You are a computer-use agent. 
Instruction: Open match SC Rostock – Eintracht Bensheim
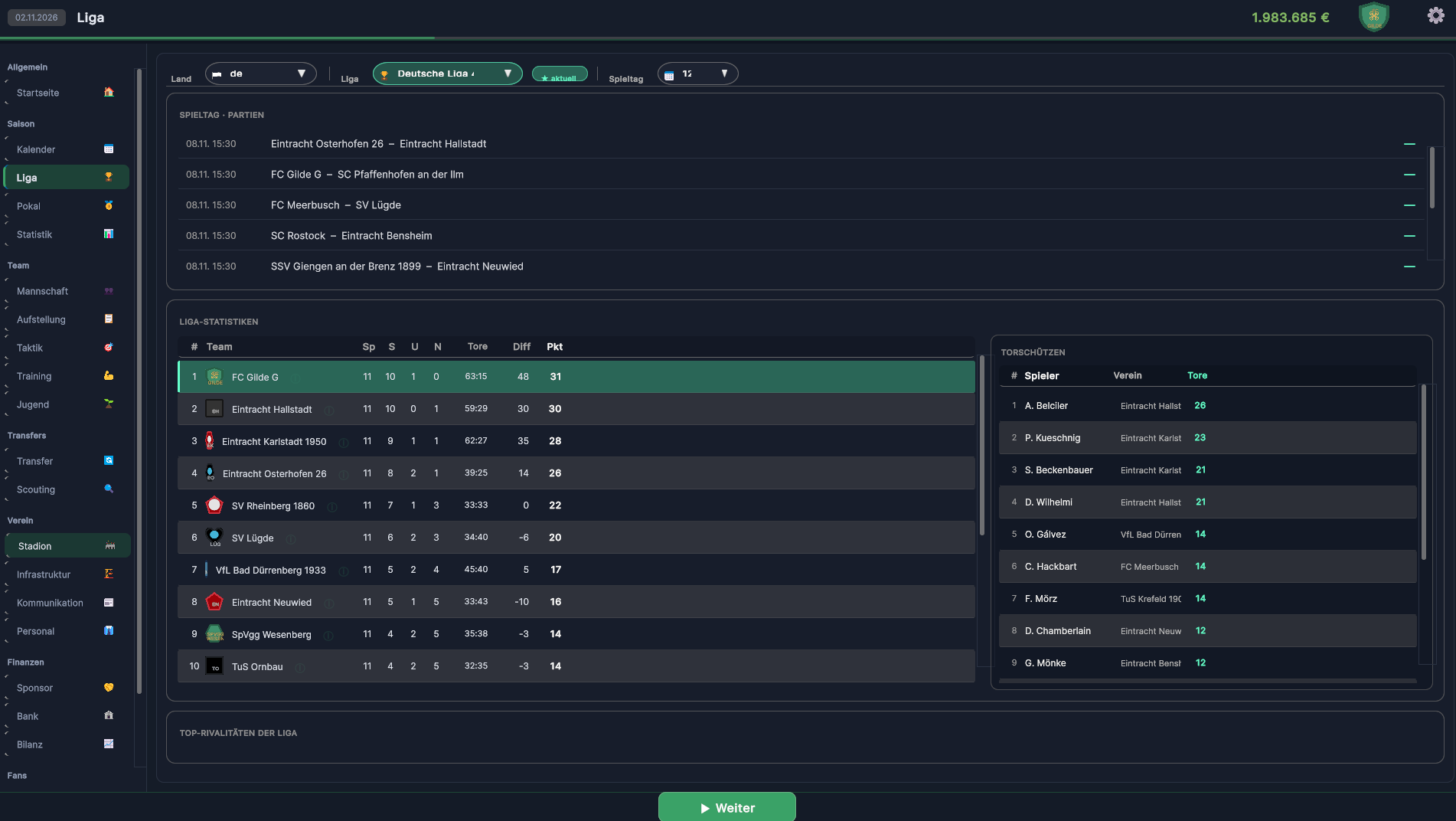click(801, 236)
